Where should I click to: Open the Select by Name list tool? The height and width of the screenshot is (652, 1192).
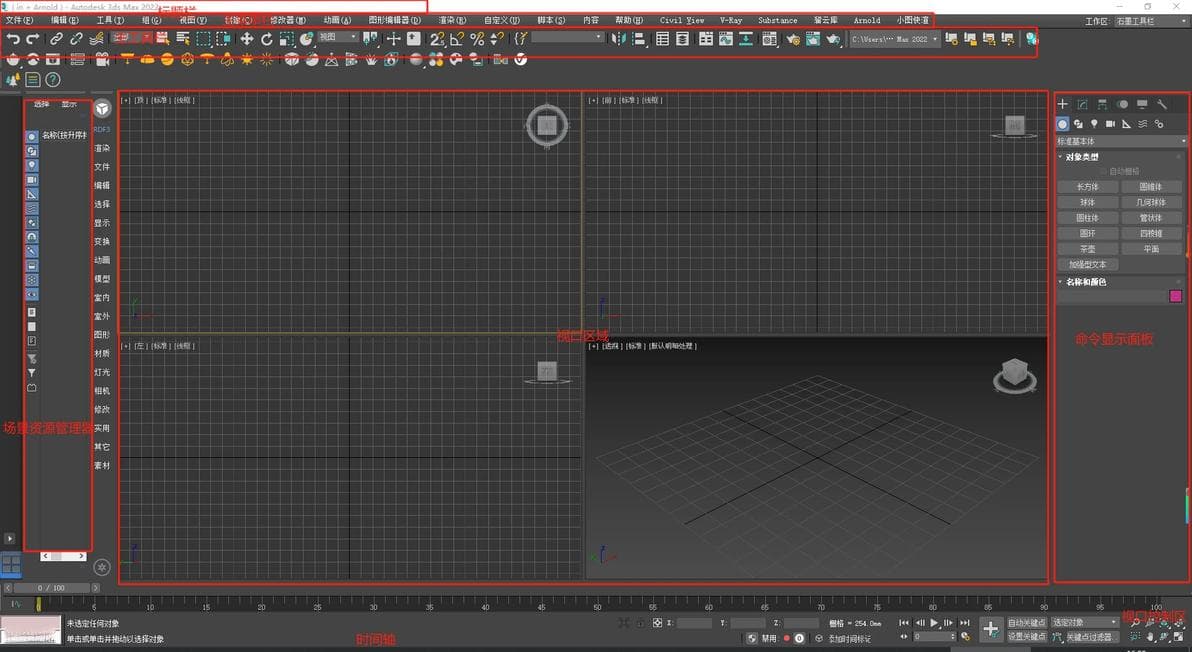(182, 39)
